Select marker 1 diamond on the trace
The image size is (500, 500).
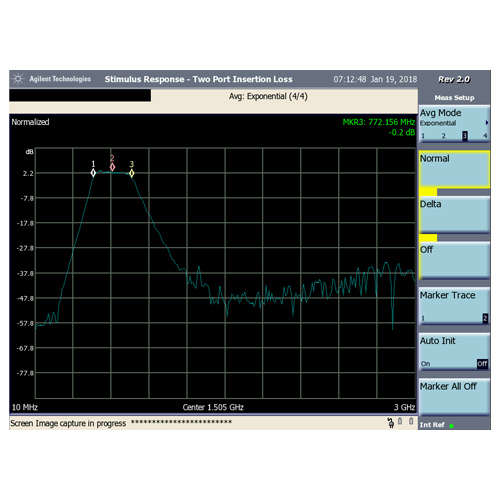[93, 173]
